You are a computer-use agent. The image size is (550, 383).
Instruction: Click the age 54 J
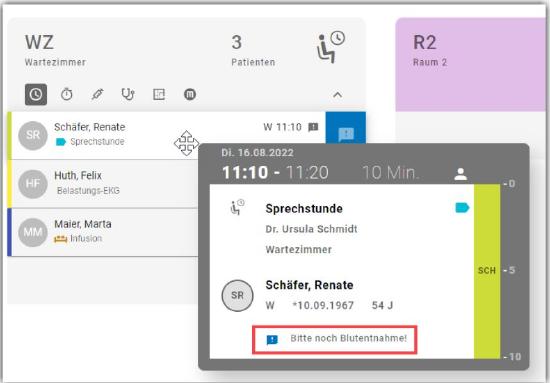tap(382, 305)
